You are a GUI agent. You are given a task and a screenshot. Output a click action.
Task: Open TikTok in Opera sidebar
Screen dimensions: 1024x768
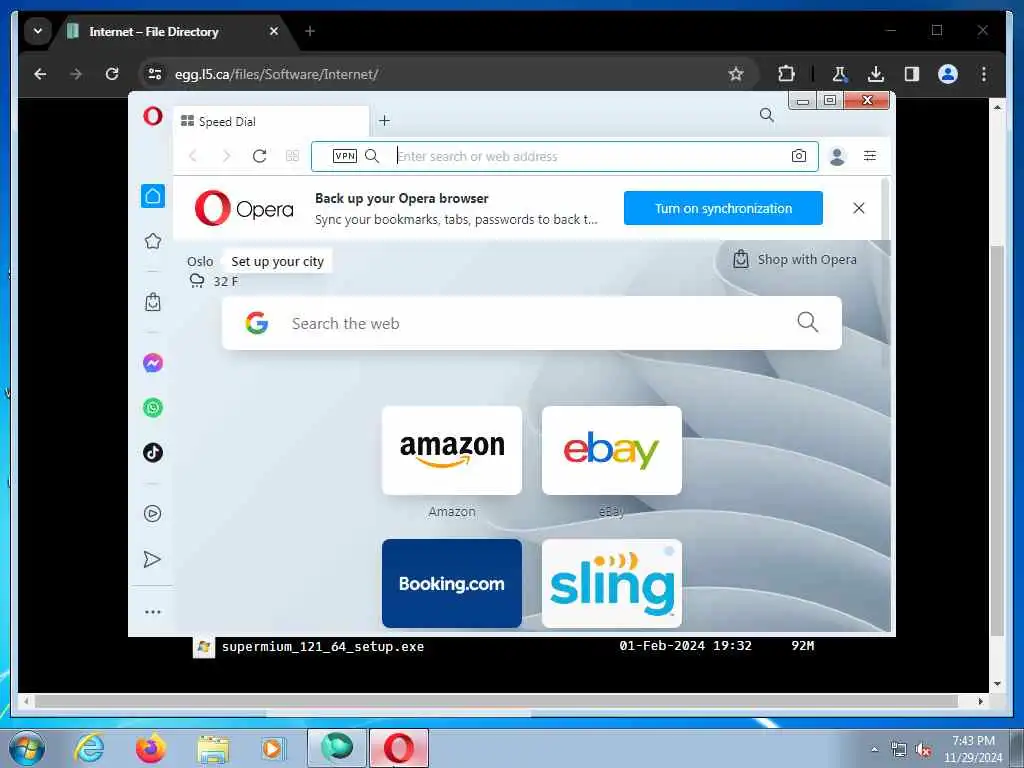click(x=153, y=453)
